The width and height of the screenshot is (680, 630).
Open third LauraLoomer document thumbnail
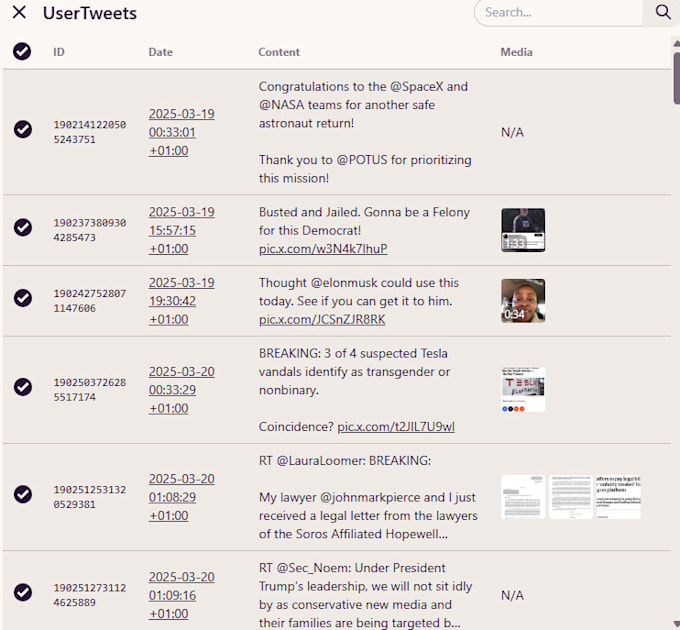618,497
